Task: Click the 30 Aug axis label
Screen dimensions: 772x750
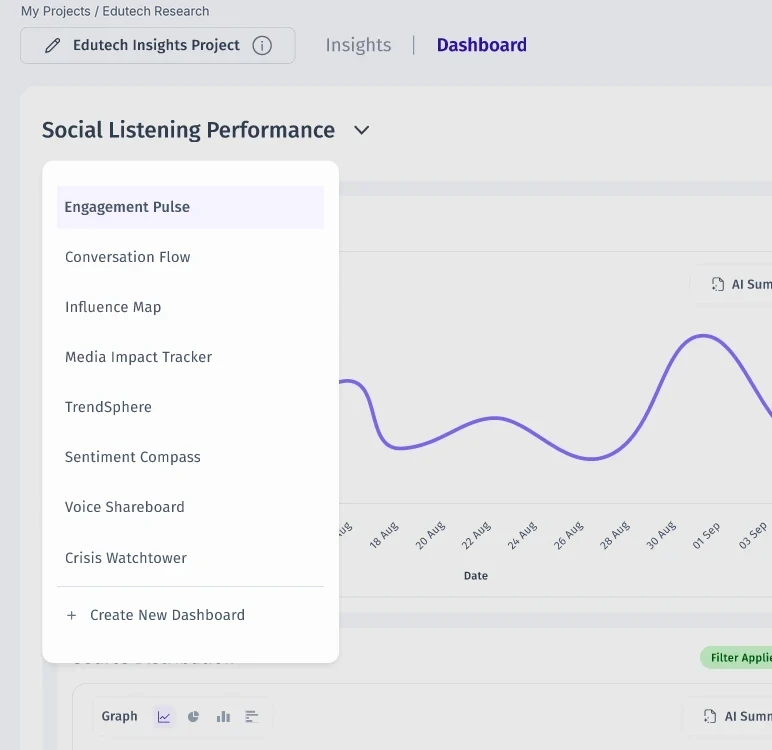Action: [660, 535]
